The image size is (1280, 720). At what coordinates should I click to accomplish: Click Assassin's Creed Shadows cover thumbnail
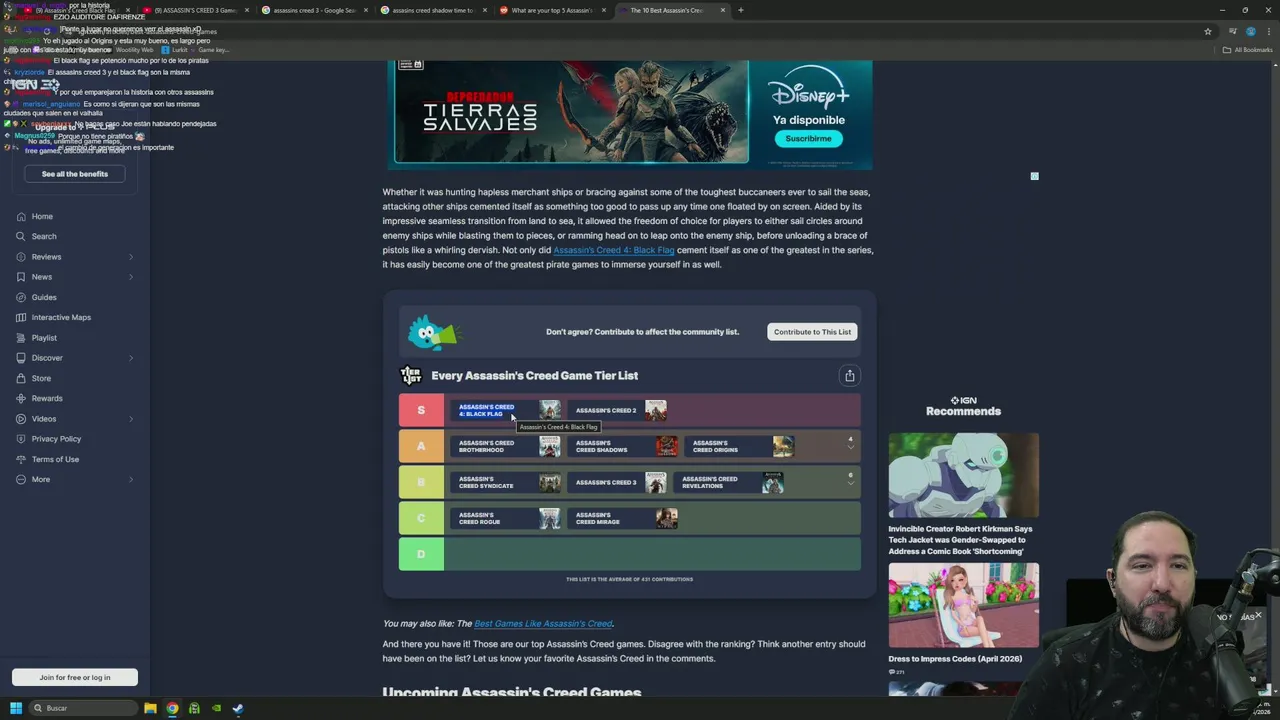point(667,446)
